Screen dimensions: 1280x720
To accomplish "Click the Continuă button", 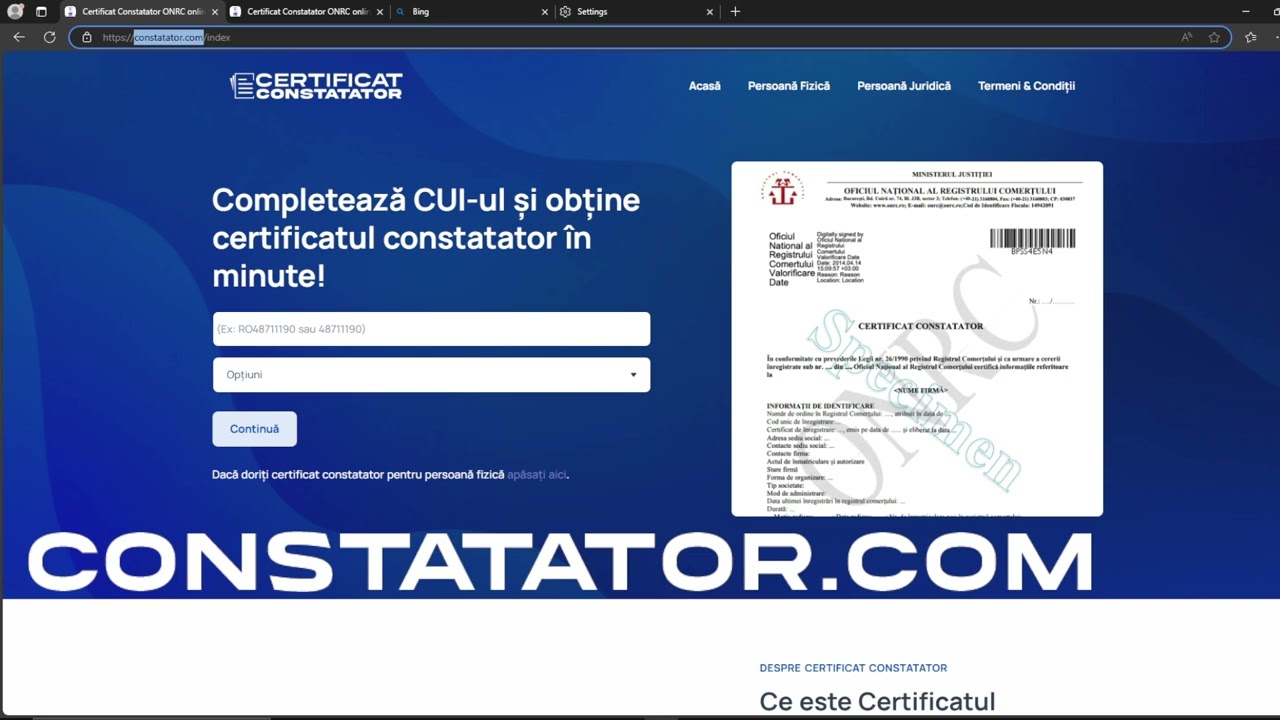I will tap(254, 429).
